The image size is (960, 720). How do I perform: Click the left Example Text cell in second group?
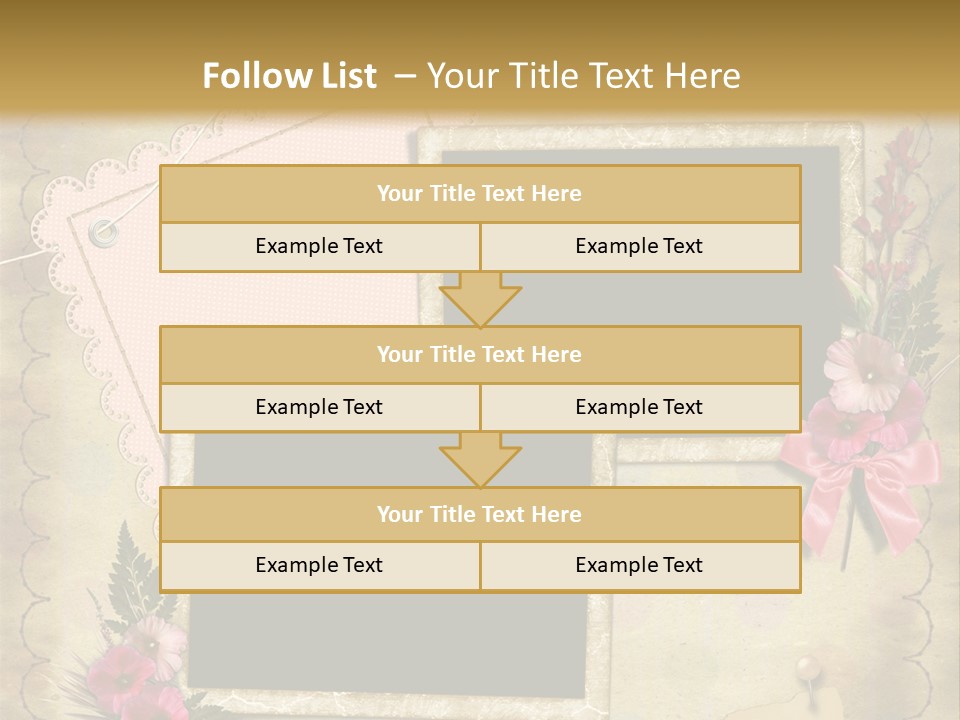coord(319,407)
